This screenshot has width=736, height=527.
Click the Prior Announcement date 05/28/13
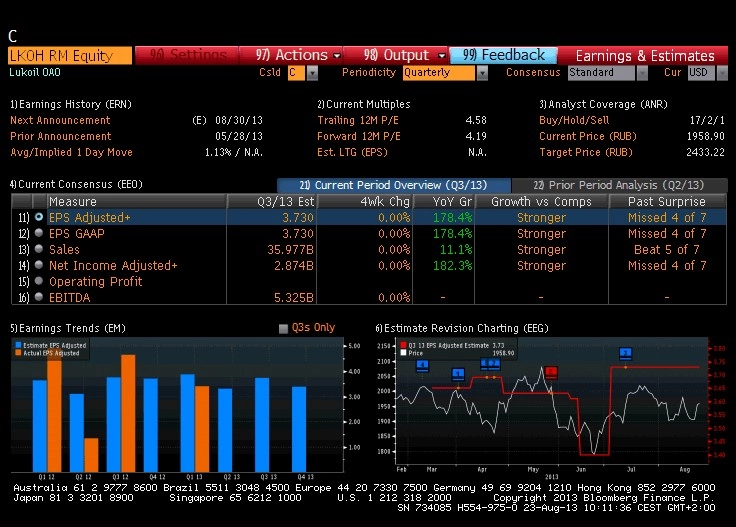[x=239, y=136]
